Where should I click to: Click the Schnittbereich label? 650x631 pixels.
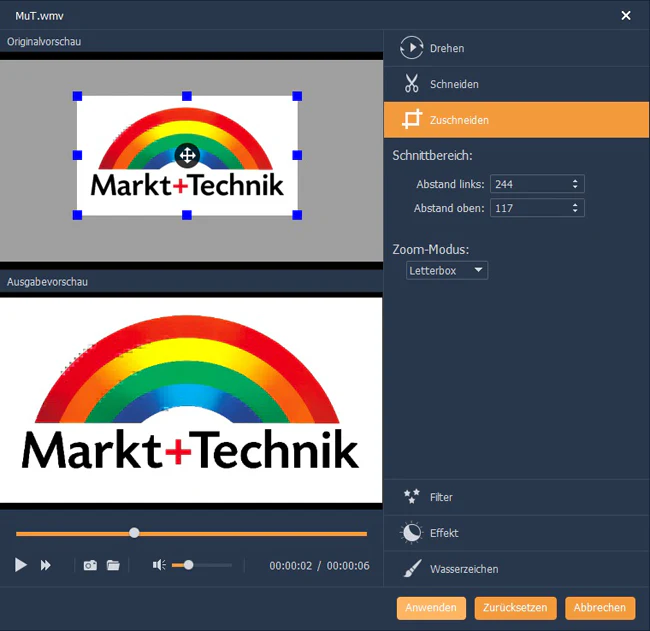432,155
